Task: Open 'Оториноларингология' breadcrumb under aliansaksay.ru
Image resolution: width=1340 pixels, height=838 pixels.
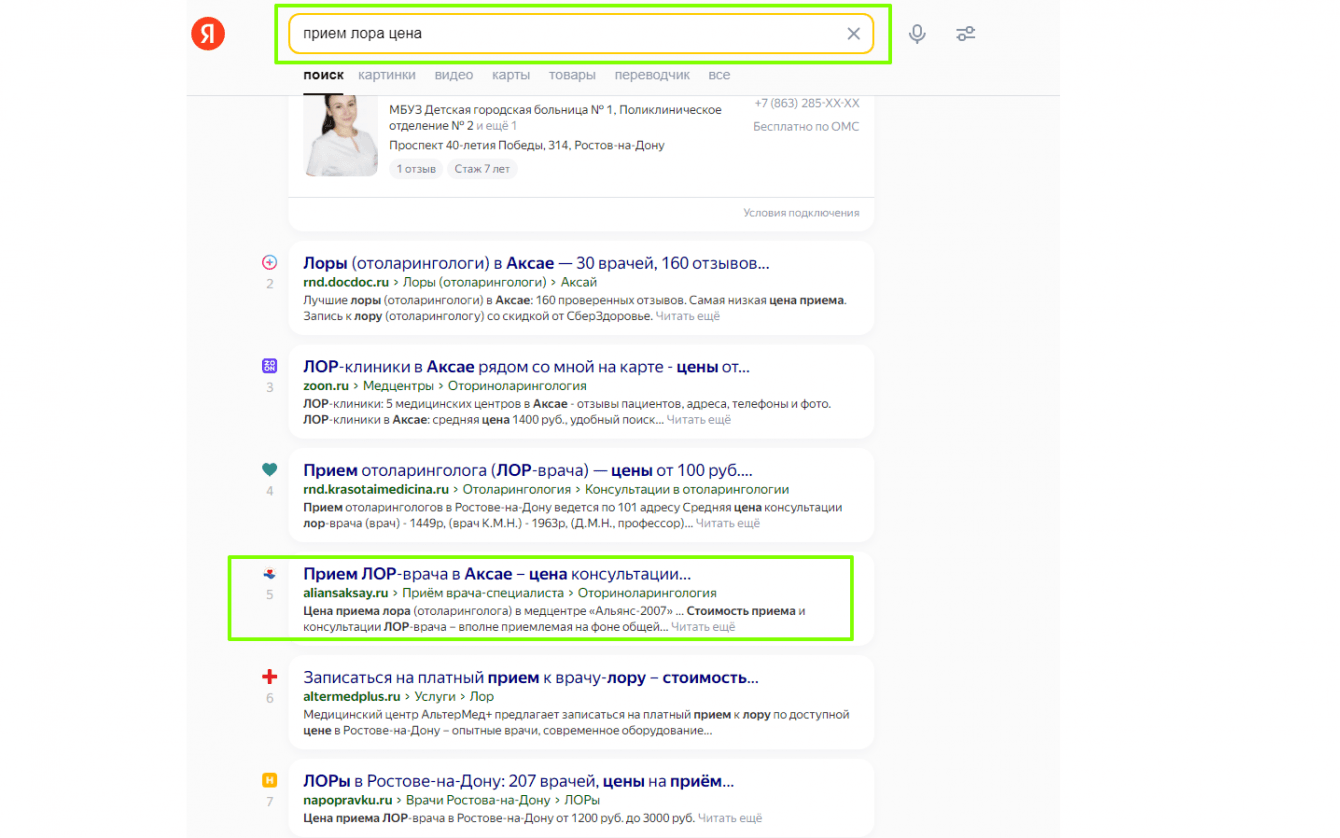Action: pyautogui.click(x=647, y=593)
